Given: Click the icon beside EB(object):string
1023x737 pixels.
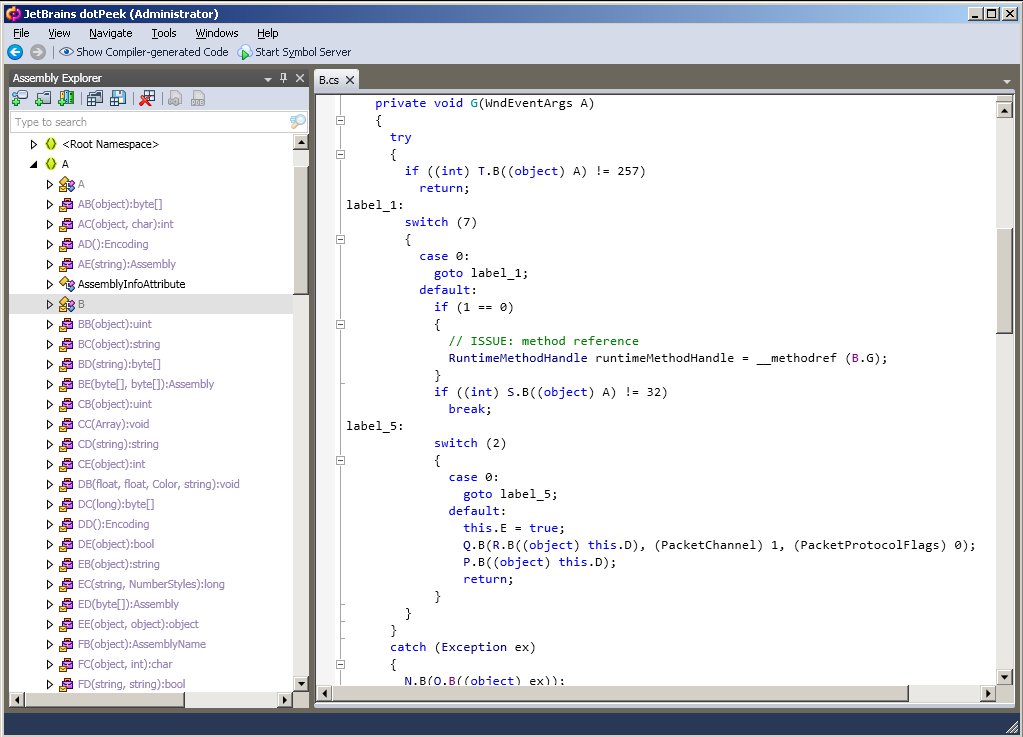Looking at the screenshot, I should point(67,565).
